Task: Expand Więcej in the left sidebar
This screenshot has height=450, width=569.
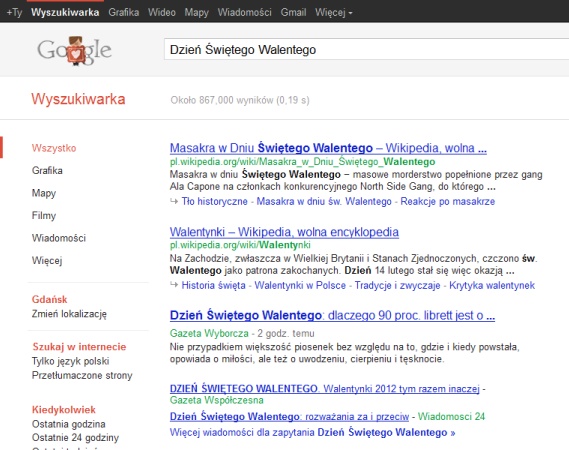Action: [47, 261]
